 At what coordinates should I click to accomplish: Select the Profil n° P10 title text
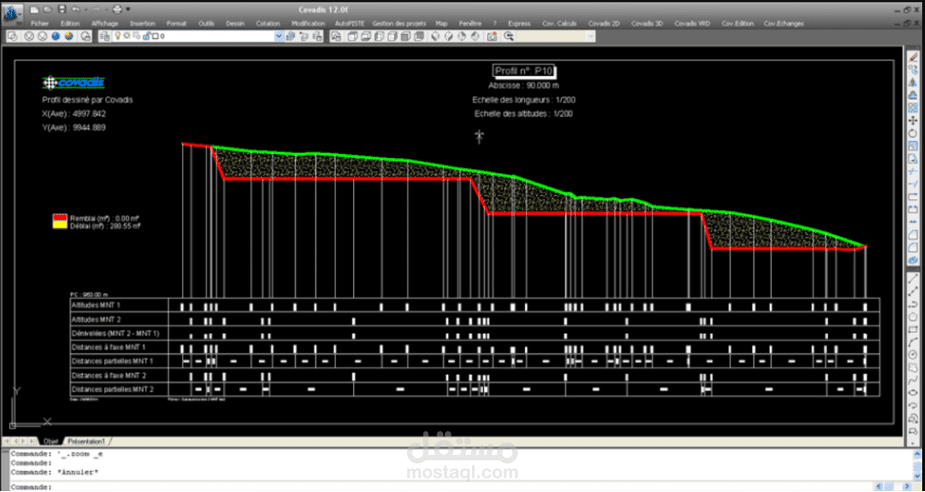click(524, 71)
